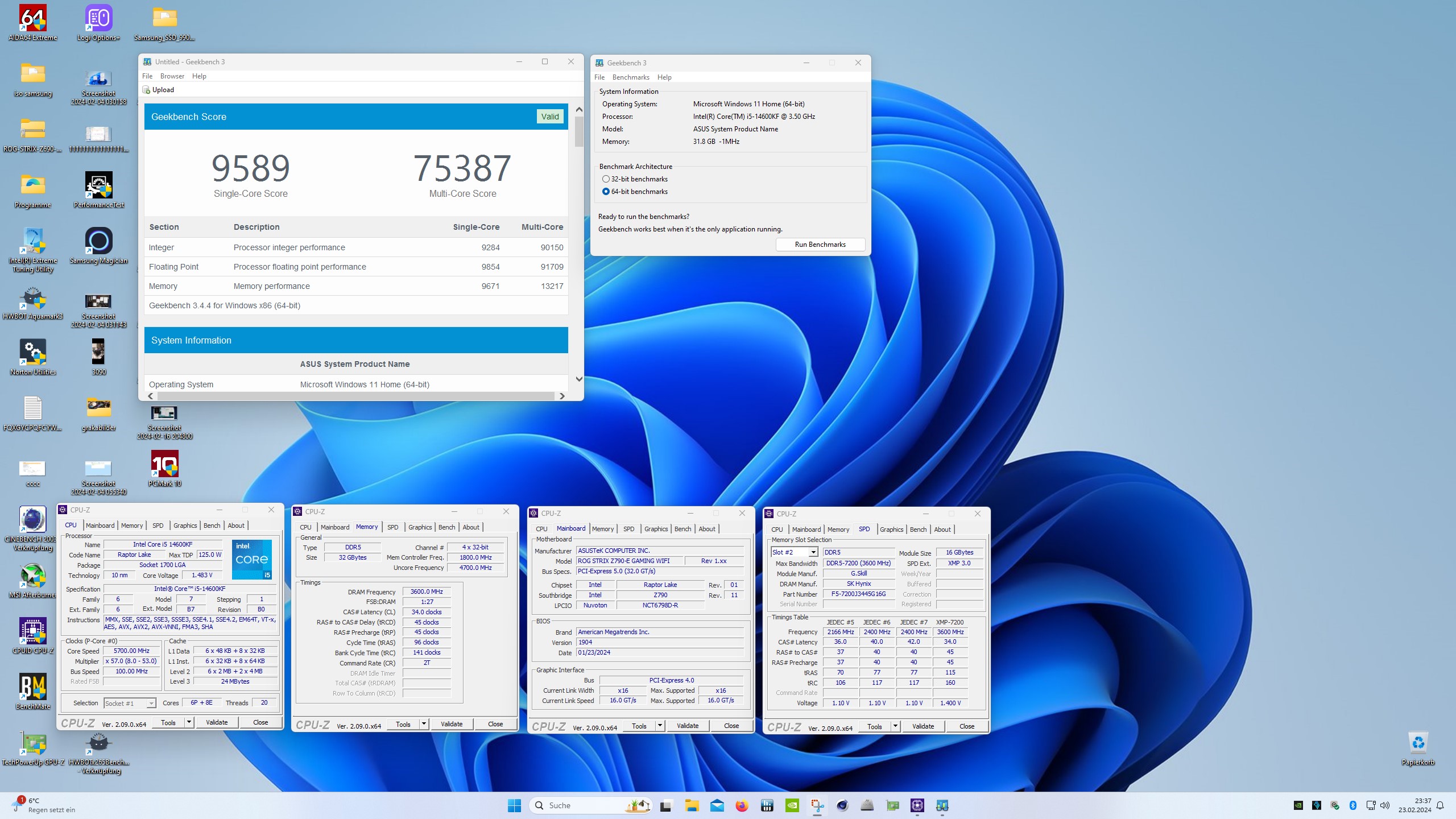This screenshot has width=1456, height=819.
Task: Switch to Graphics tab in CPU-Z SPD window
Action: [x=891, y=530]
